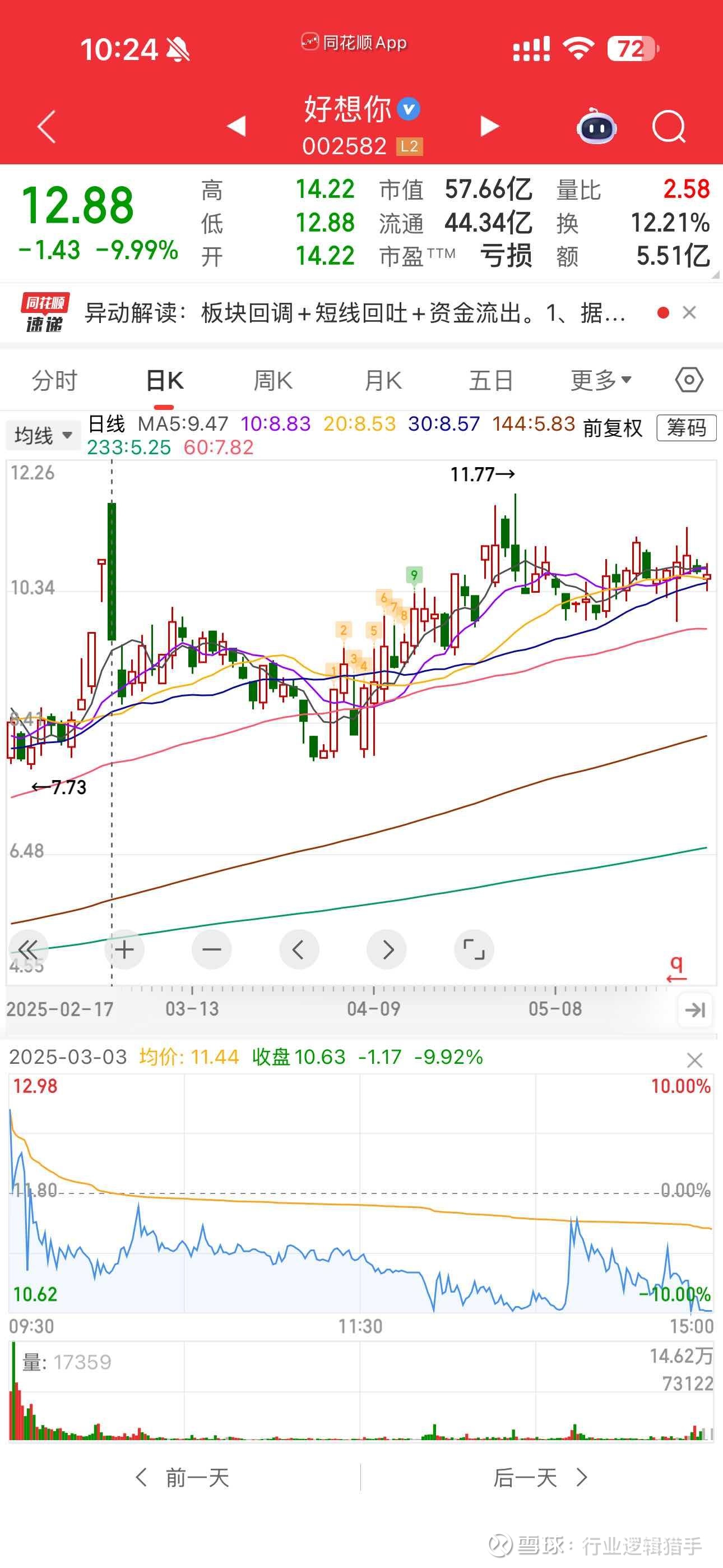Image resolution: width=723 pixels, height=1568 pixels.
Task: Tap the orange 5 signal marker
Action: tap(374, 630)
